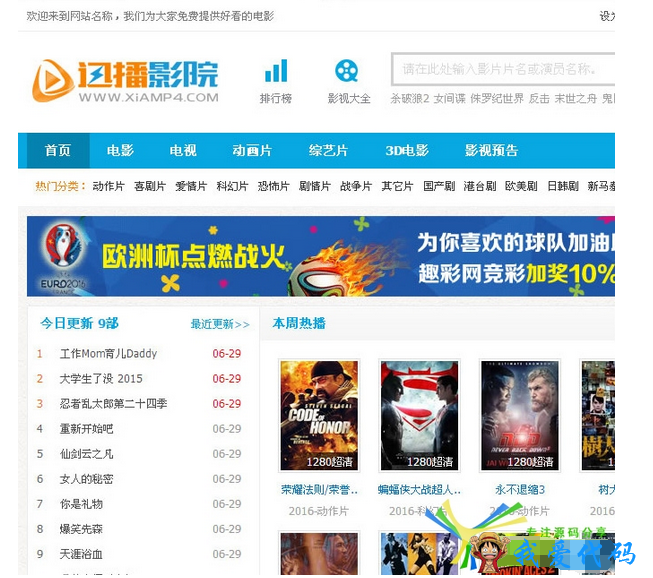The height and width of the screenshot is (578, 653).
Task: Open 爆笑先森 list entry
Action: (81, 529)
